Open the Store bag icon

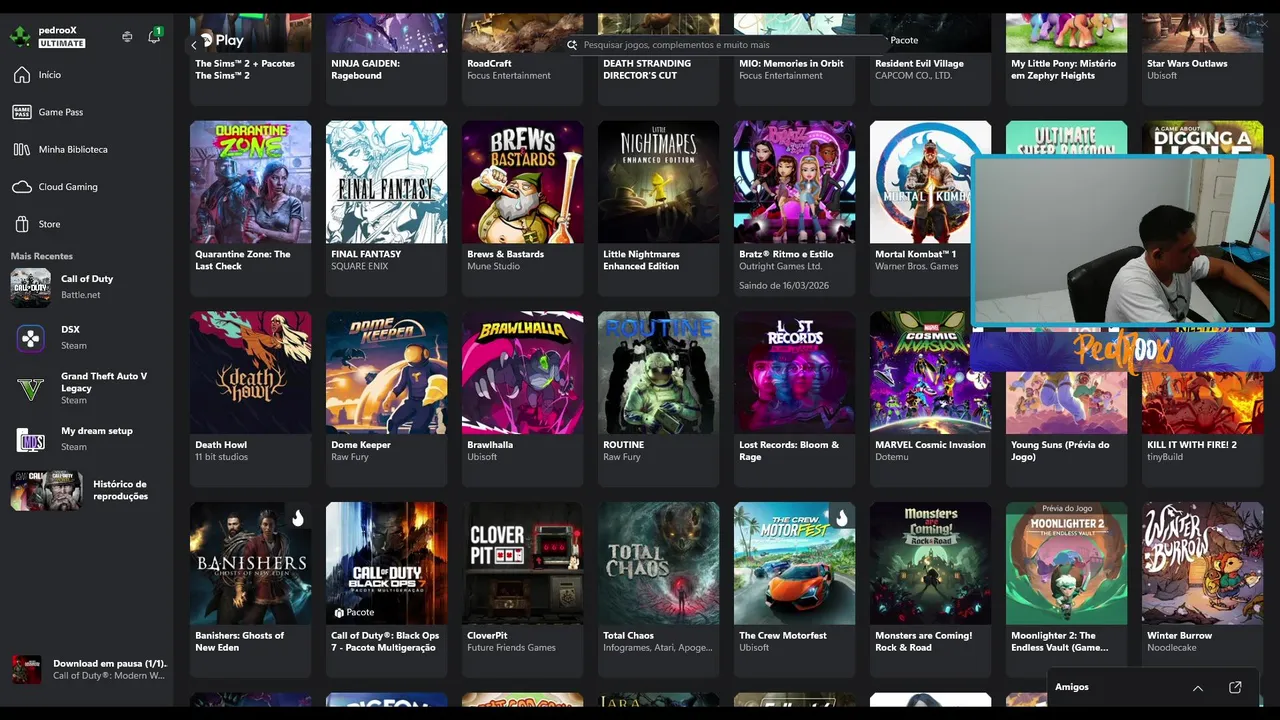coord(21,224)
